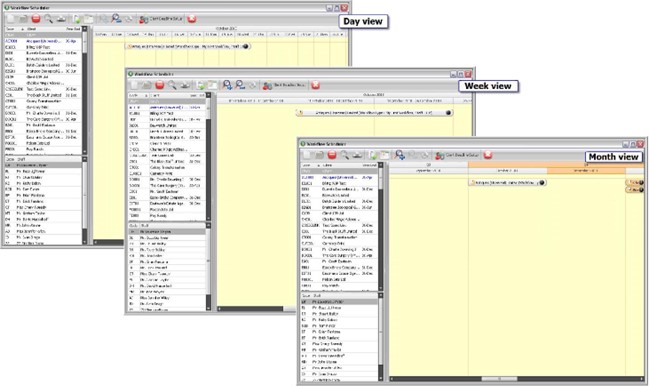Open the magnifier search tool in Week view window
Screen dimensions: 649x386
pyautogui.click(x=172, y=85)
